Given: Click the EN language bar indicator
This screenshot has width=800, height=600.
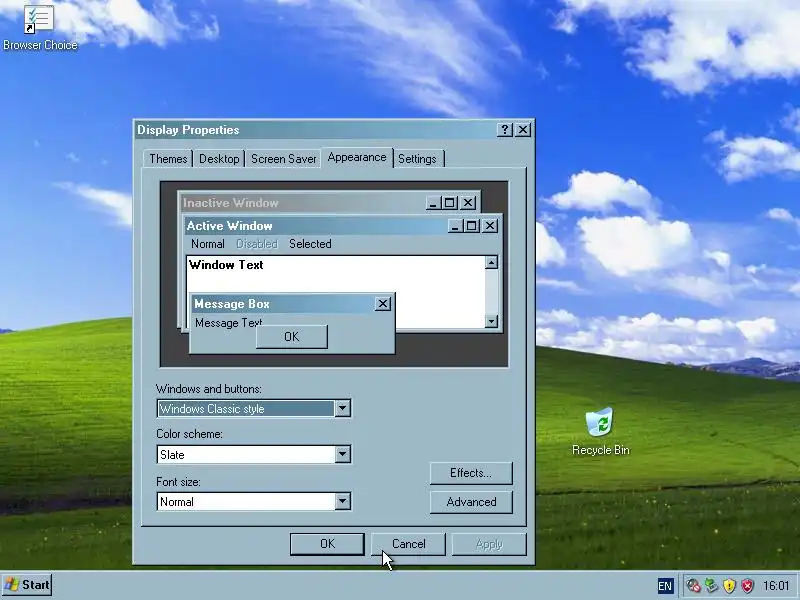Looking at the screenshot, I should tap(665, 586).
